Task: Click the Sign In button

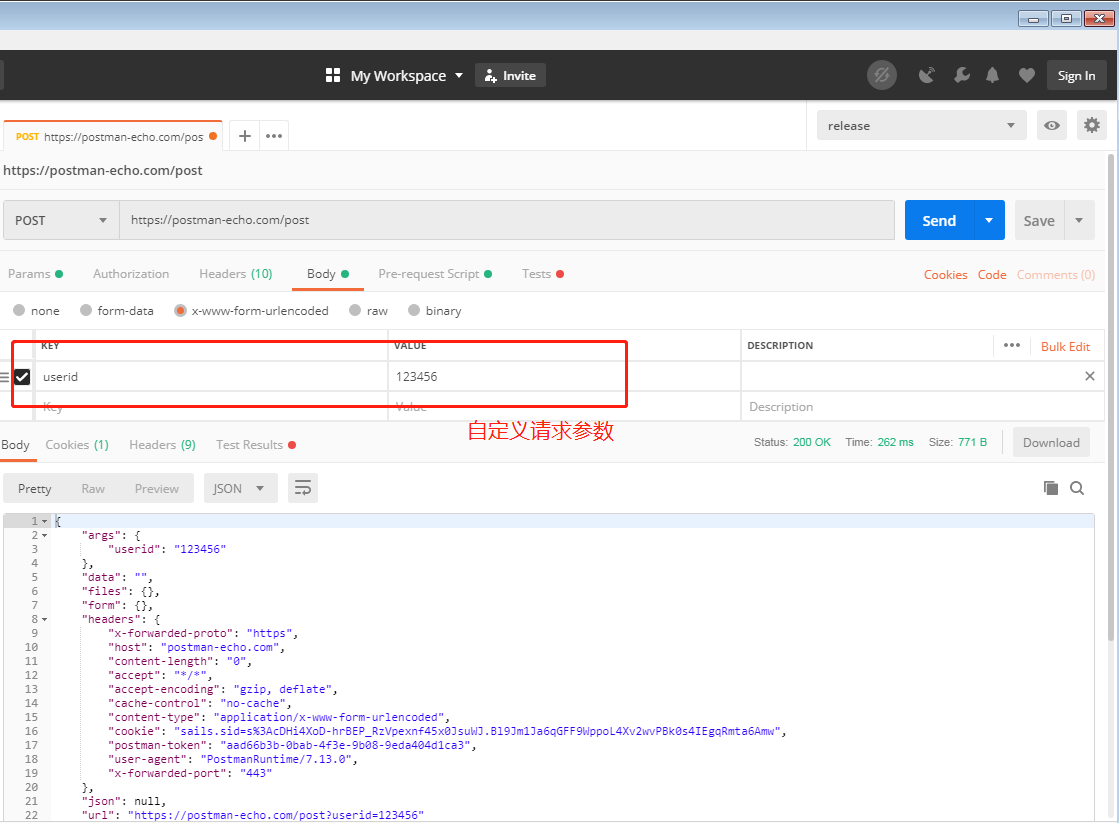Action: tap(1076, 76)
